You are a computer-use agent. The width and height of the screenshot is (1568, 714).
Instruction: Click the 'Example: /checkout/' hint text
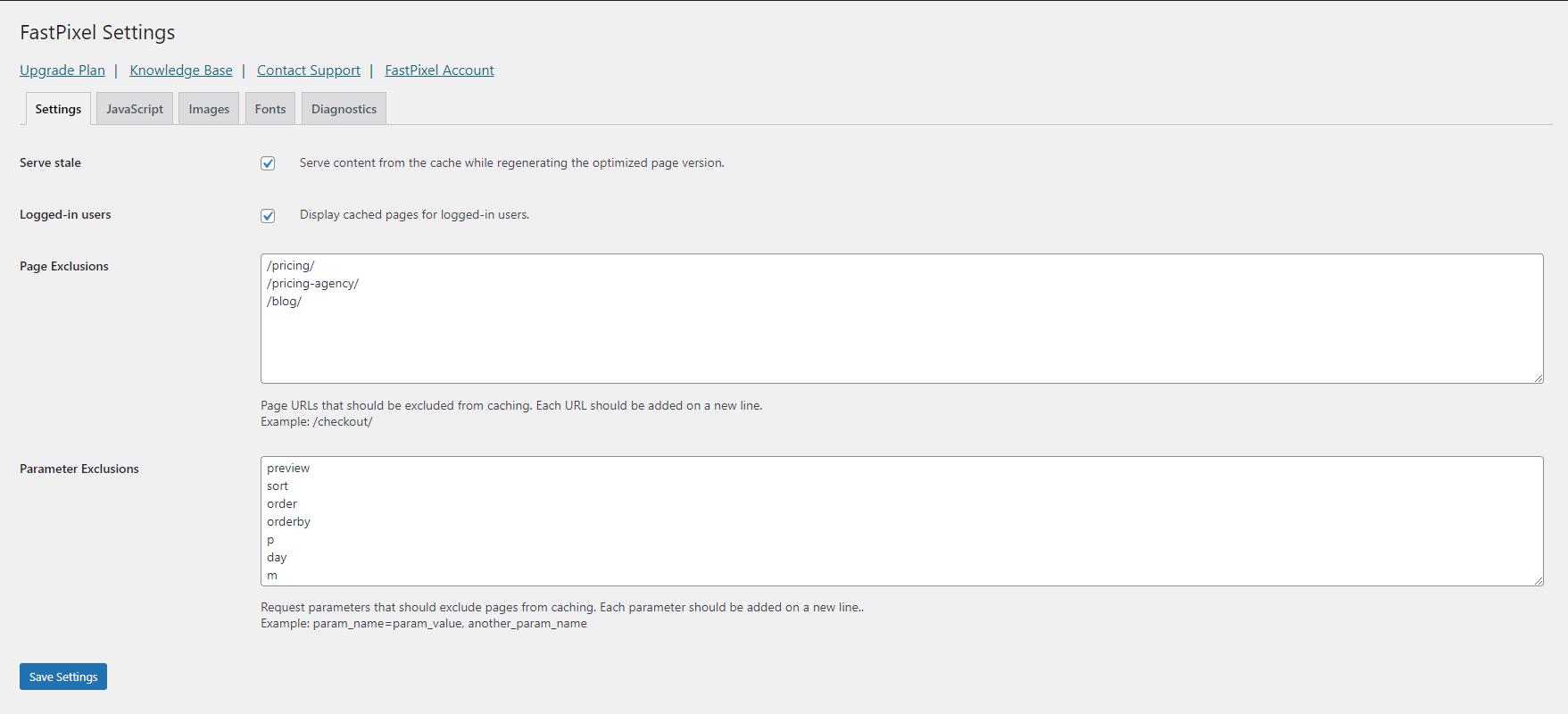pyautogui.click(x=317, y=422)
